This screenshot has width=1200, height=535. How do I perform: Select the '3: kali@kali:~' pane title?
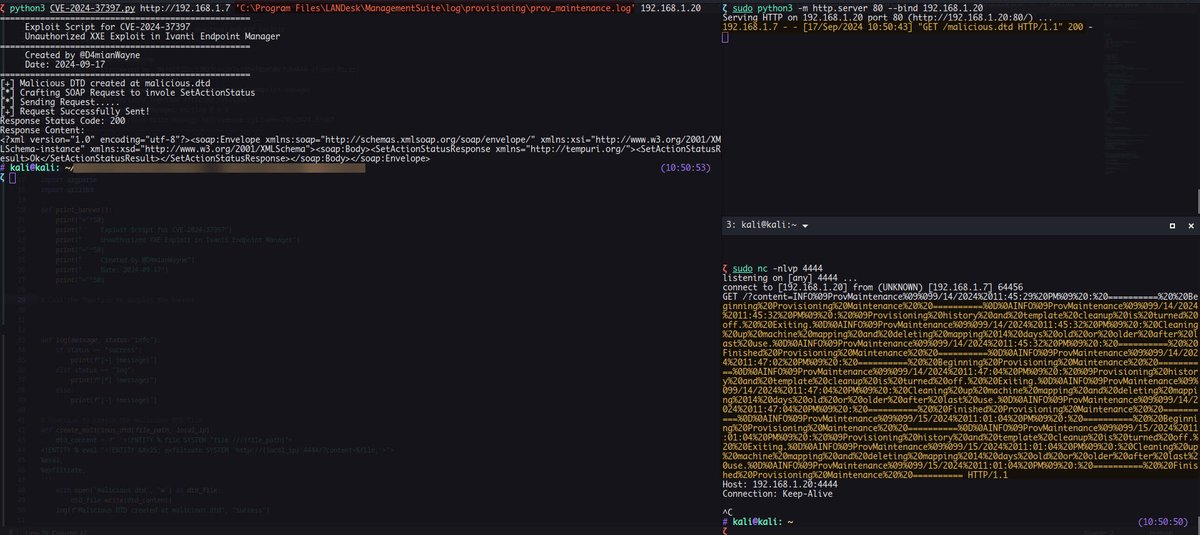pyautogui.click(x=760, y=227)
